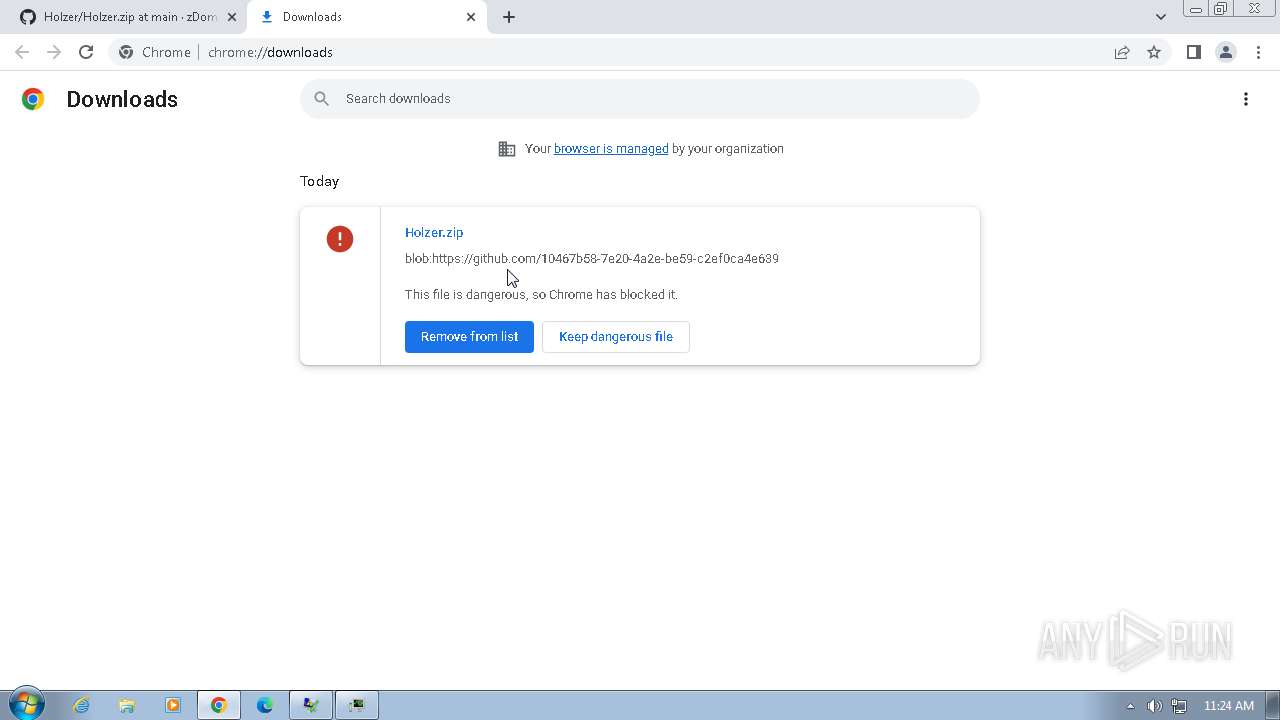The width and height of the screenshot is (1280, 720).
Task: Click the share page icon
Action: [1122, 52]
